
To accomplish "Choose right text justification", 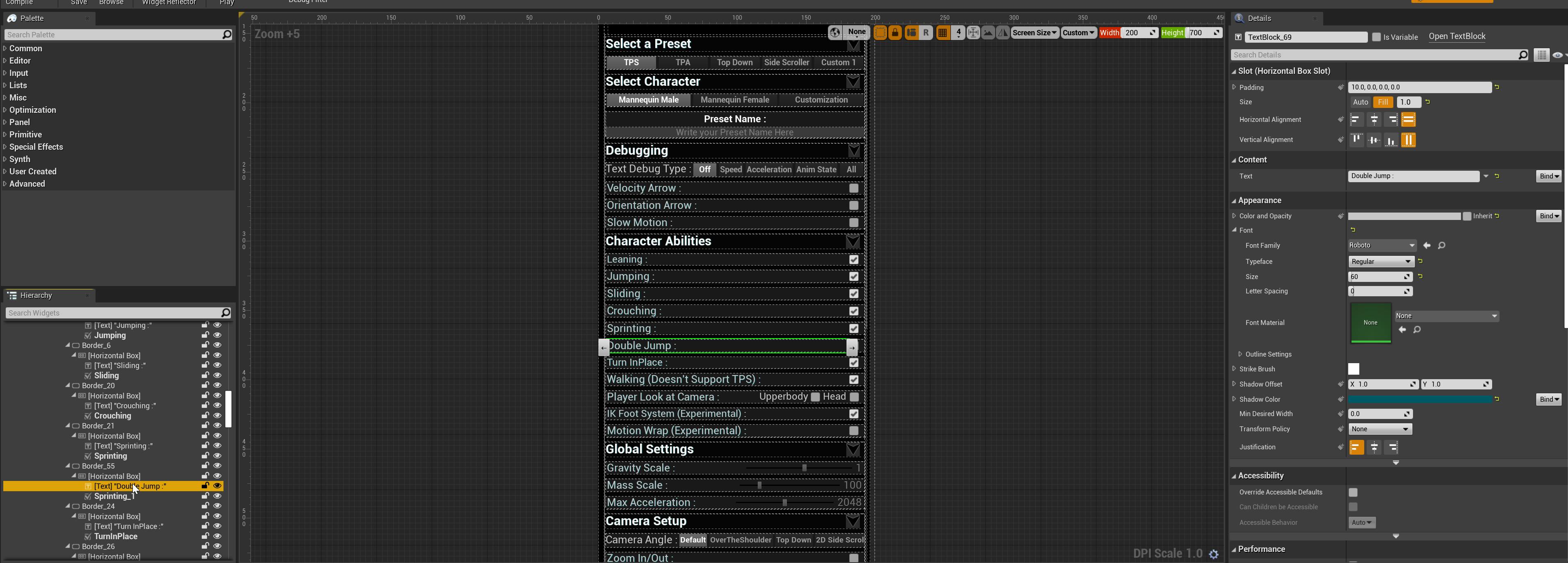I will click(1392, 448).
